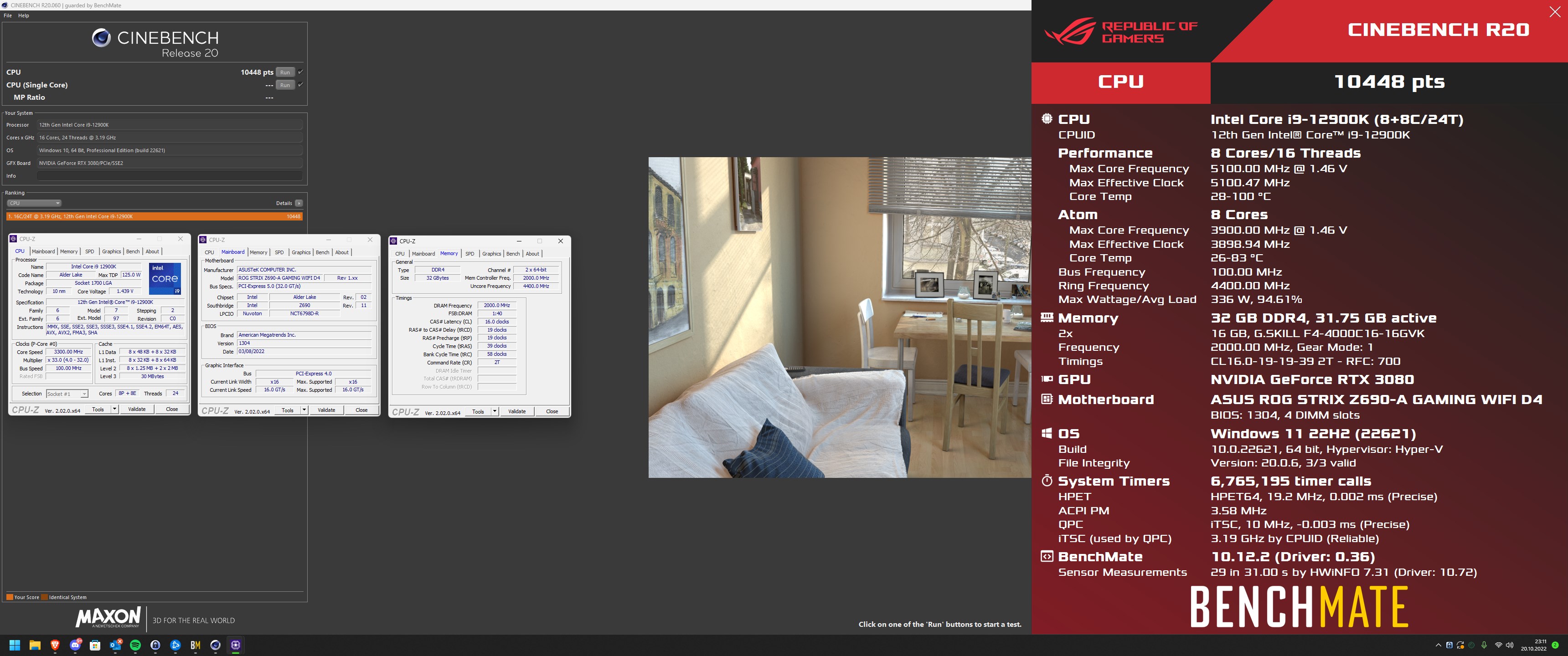Run the Cinebench CPU multi-core test

click(x=285, y=72)
